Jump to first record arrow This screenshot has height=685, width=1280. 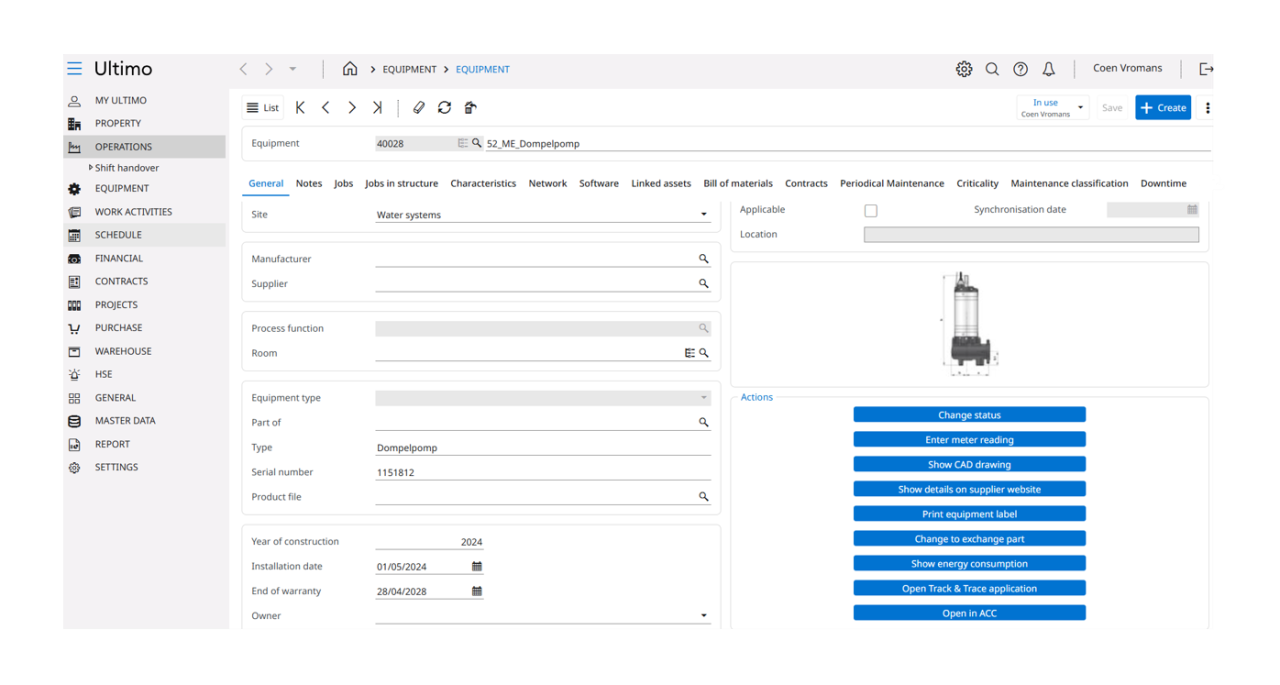click(x=300, y=108)
